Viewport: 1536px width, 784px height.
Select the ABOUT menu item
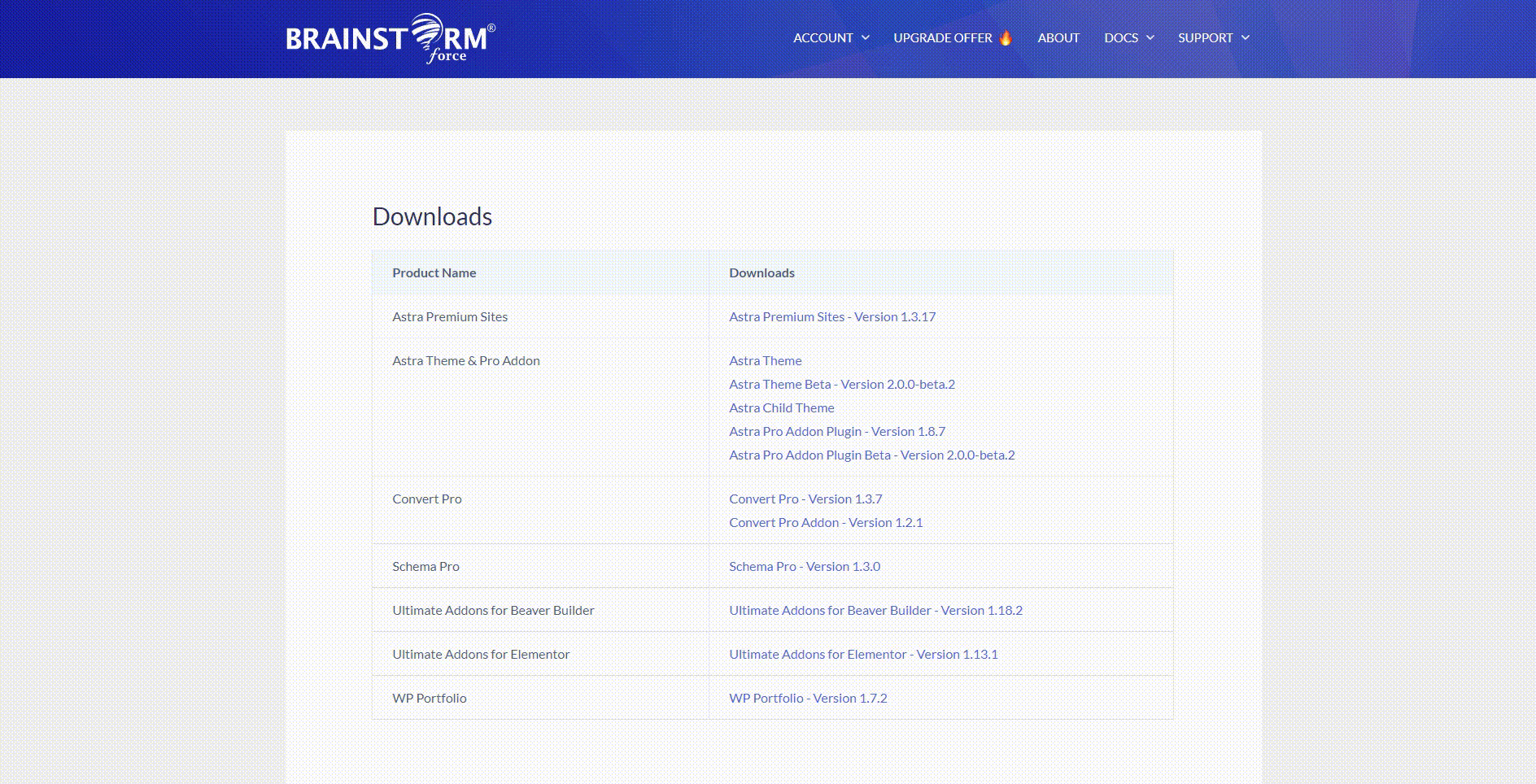[x=1058, y=37]
